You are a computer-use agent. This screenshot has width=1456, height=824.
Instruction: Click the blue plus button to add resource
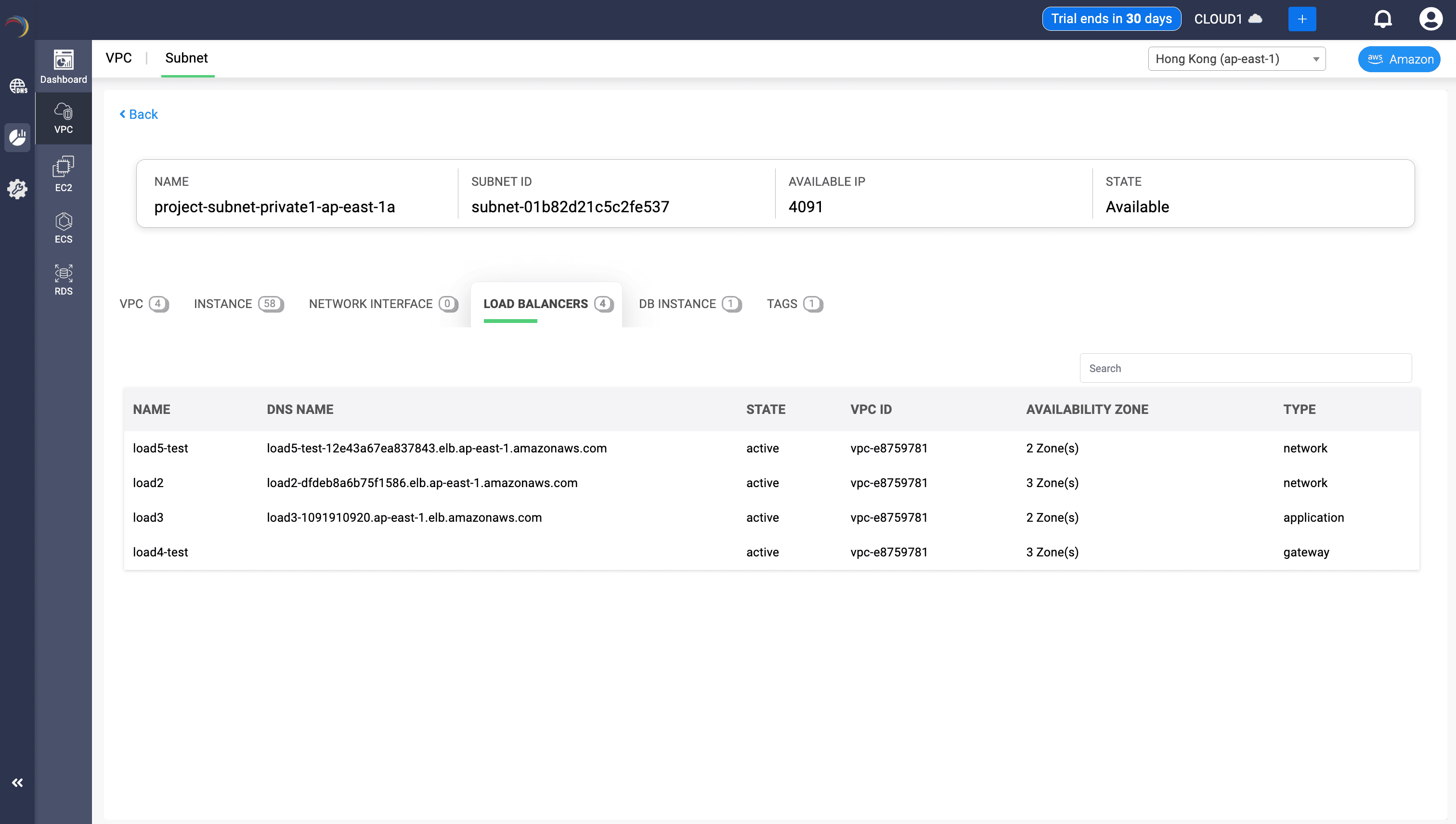(1302, 19)
